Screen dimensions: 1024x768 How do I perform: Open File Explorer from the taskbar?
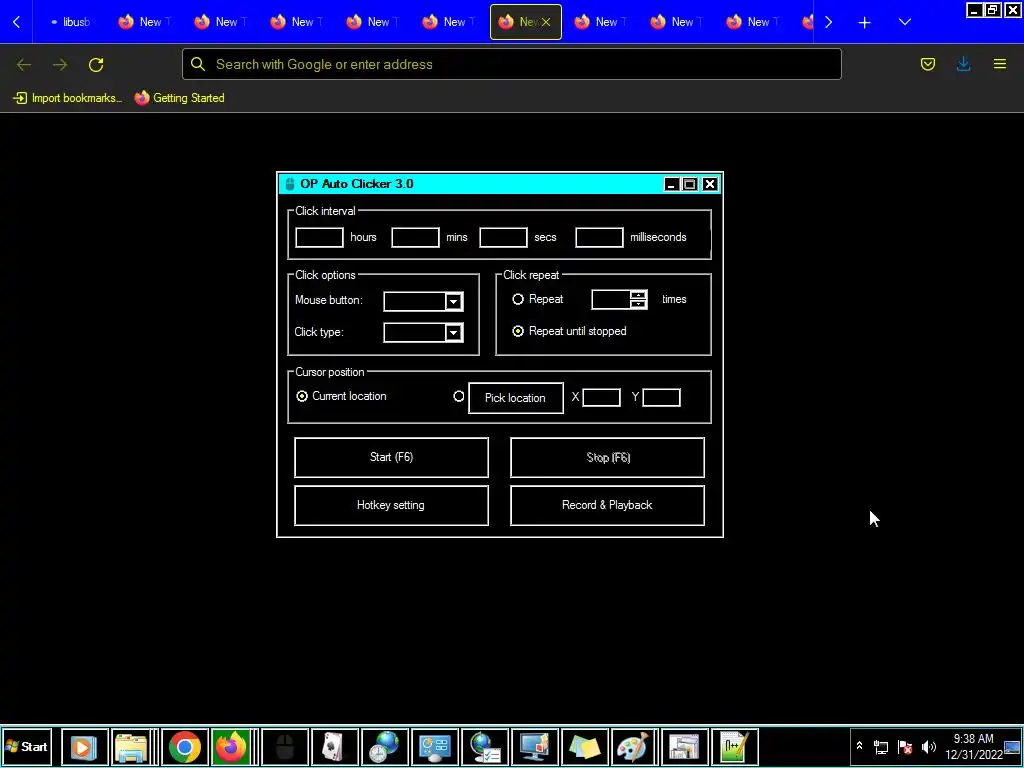point(135,747)
